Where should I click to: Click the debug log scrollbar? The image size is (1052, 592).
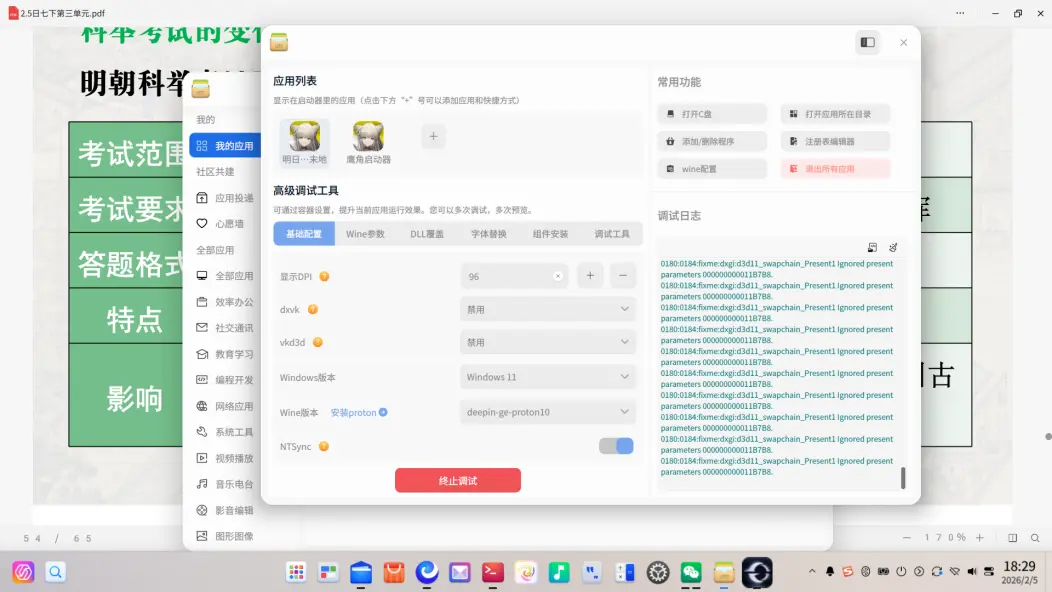point(903,478)
